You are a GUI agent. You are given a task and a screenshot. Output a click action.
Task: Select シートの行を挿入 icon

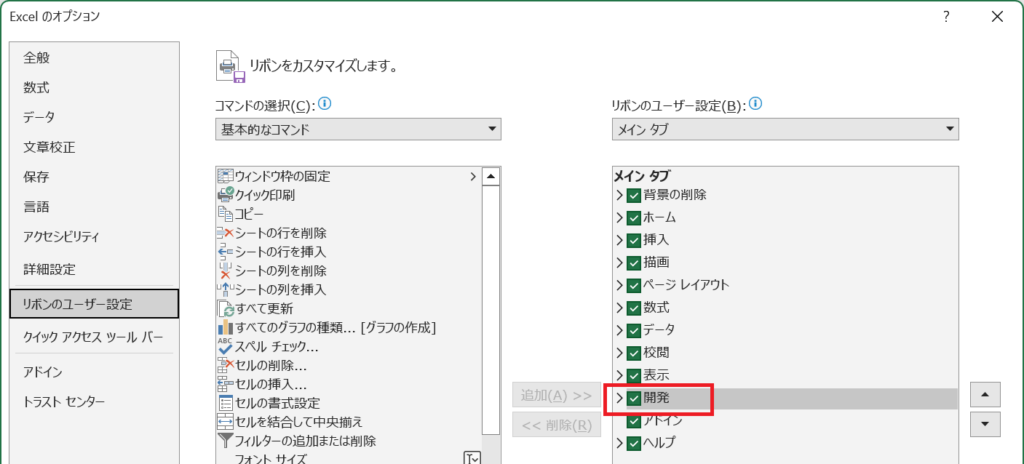225,251
